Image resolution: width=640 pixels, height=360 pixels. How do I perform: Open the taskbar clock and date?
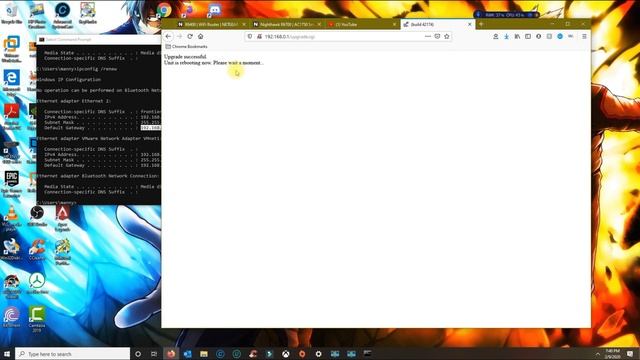coord(613,354)
